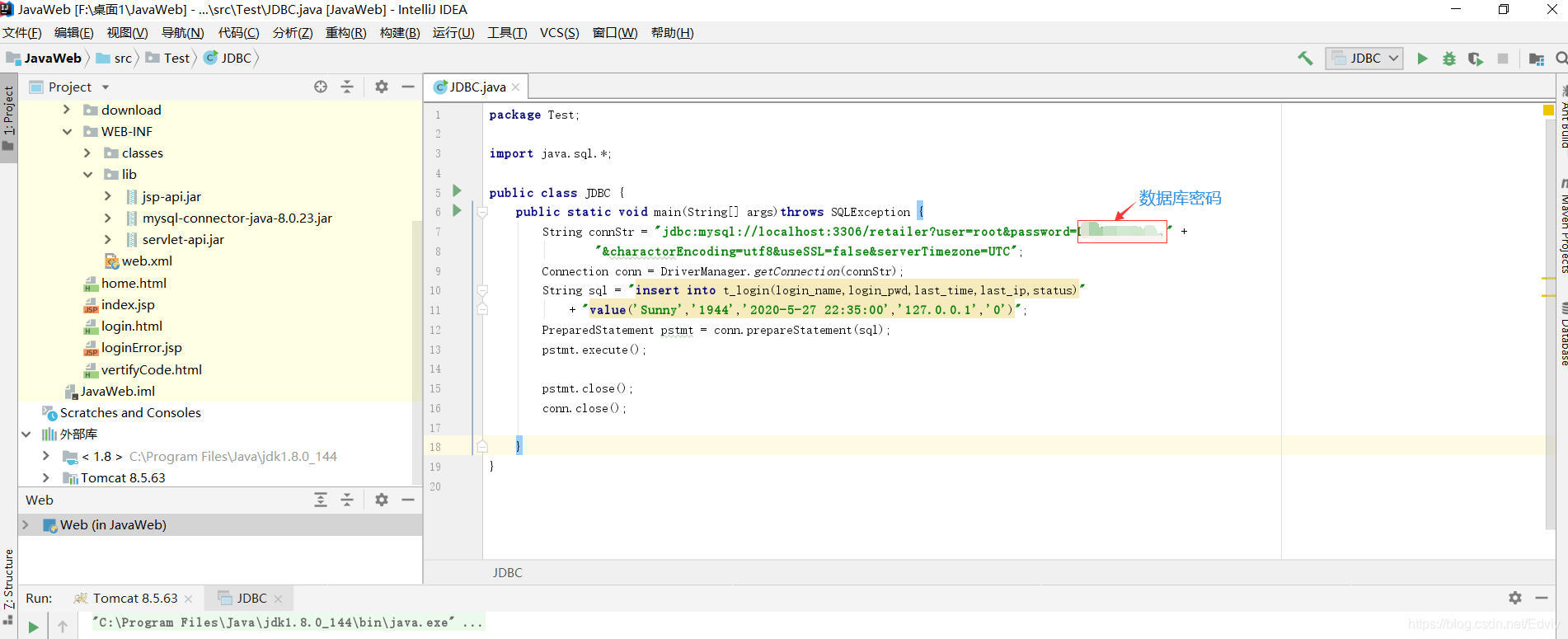Open the 编辑(E) menu
1568x639 pixels.
(74, 33)
